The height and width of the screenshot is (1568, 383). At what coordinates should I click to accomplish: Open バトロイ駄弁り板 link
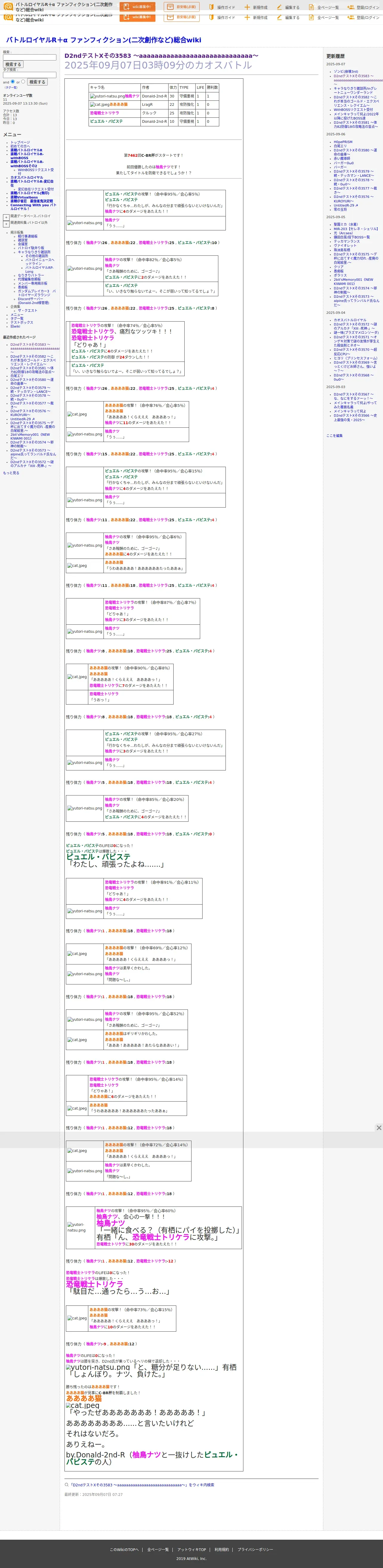pos(30,248)
